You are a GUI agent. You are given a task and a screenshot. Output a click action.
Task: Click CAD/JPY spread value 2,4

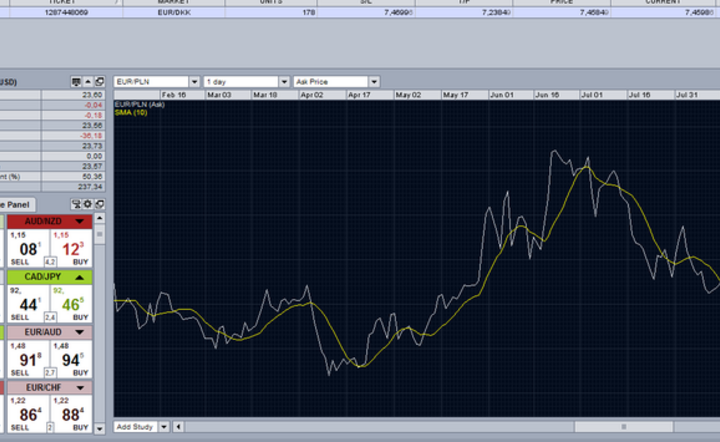pos(50,317)
